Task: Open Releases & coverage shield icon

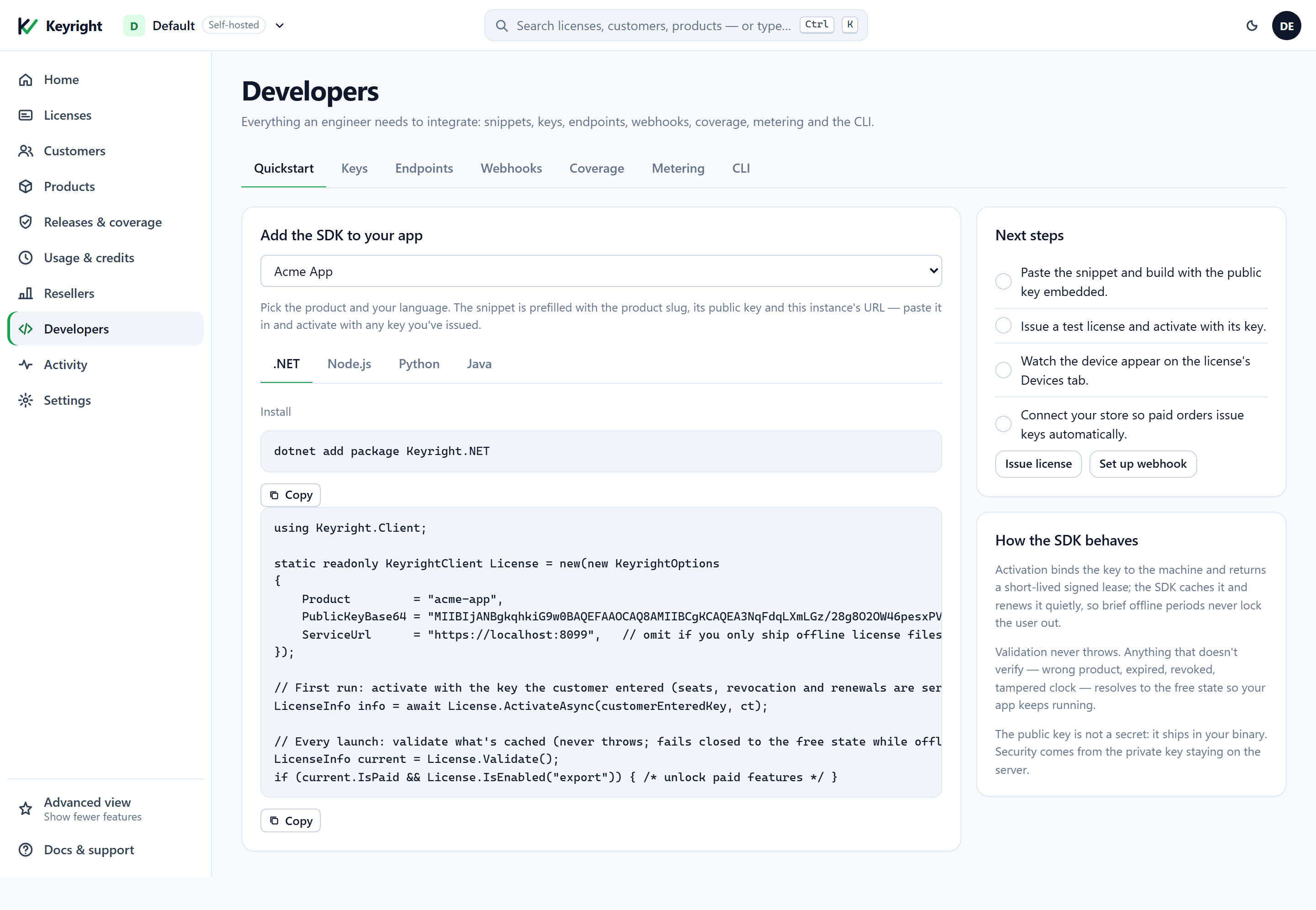Action: click(26, 222)
